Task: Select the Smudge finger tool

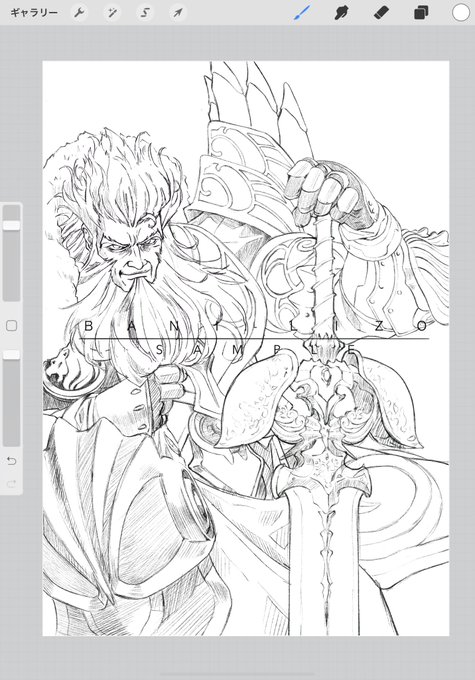Action: [342, 13]
